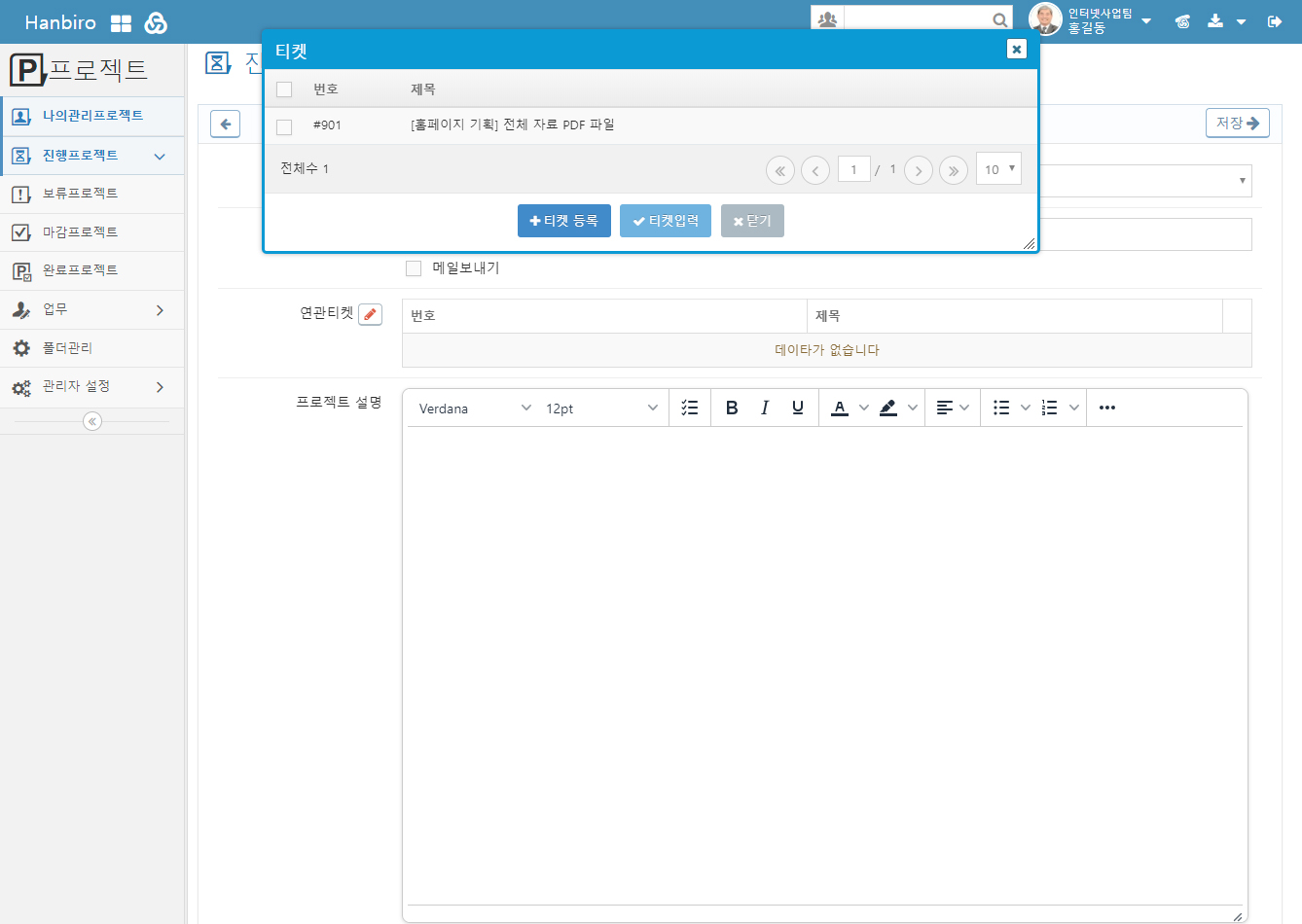Click the numbered list icon in editor
The height and width of the screenshot is (924, 1302).
point(1050,408)
